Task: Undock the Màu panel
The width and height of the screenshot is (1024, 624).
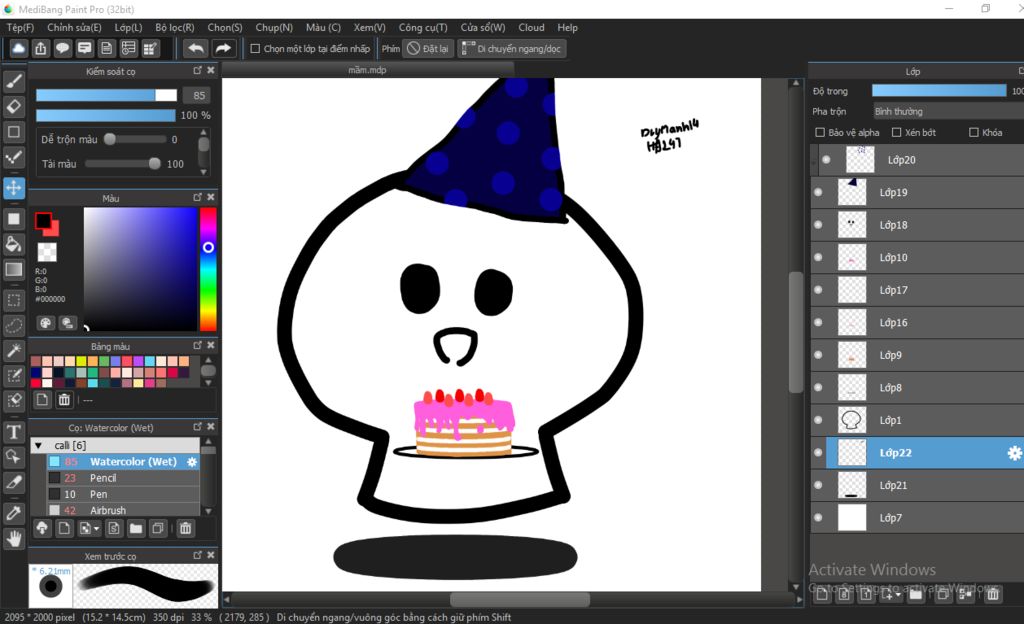Action: [197, 197]
